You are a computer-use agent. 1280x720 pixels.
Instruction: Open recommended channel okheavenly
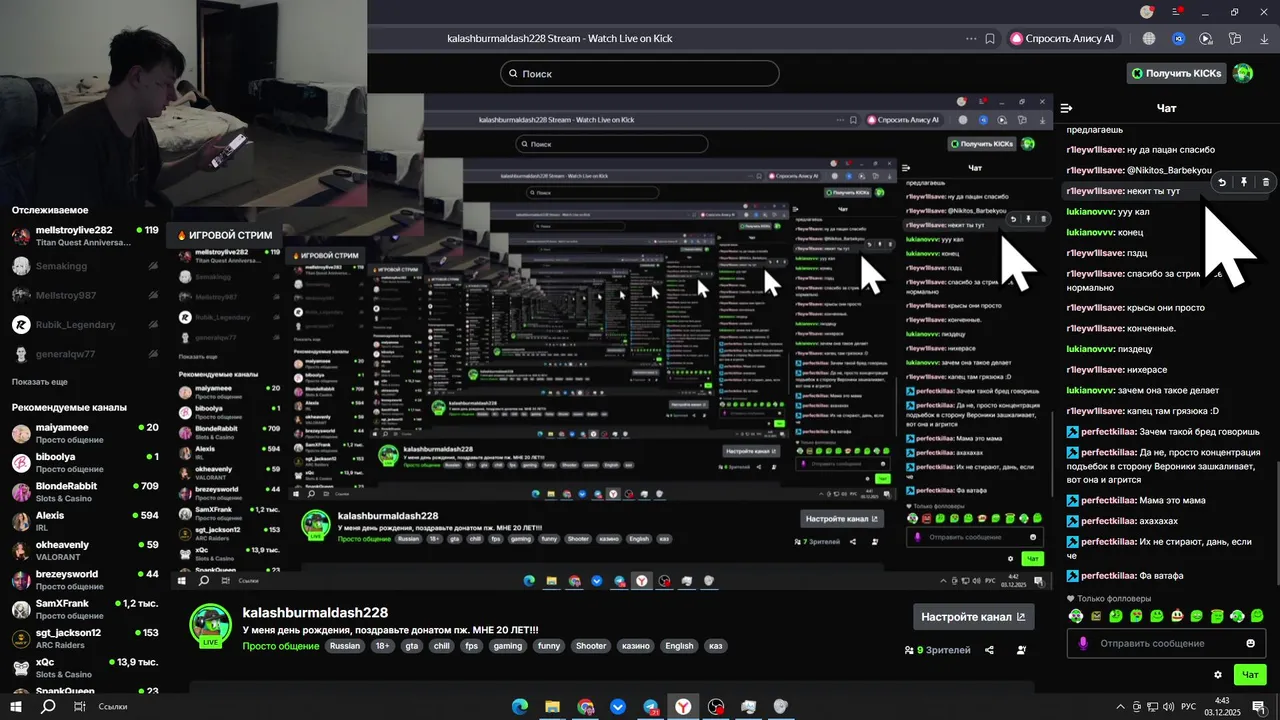click(85, 551)
